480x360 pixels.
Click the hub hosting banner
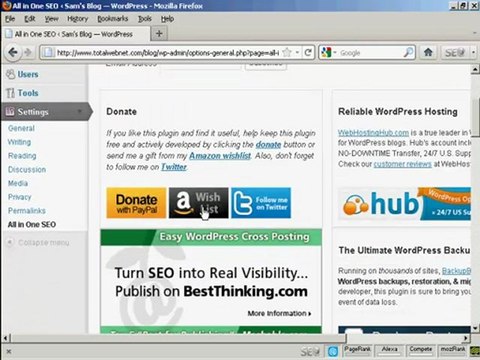(405, 204)
